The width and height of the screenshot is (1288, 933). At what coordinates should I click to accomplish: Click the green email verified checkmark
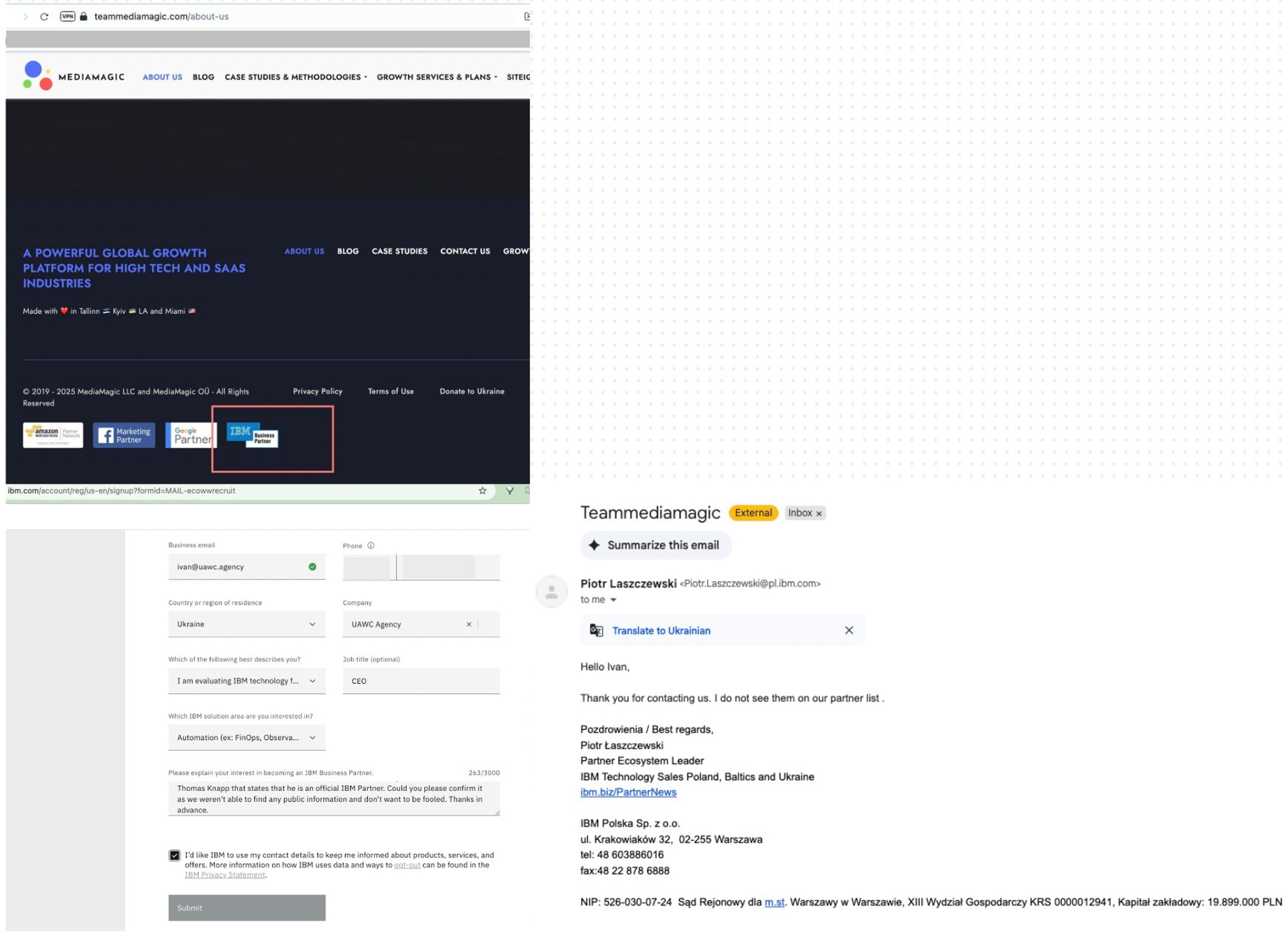pos(312,567)
